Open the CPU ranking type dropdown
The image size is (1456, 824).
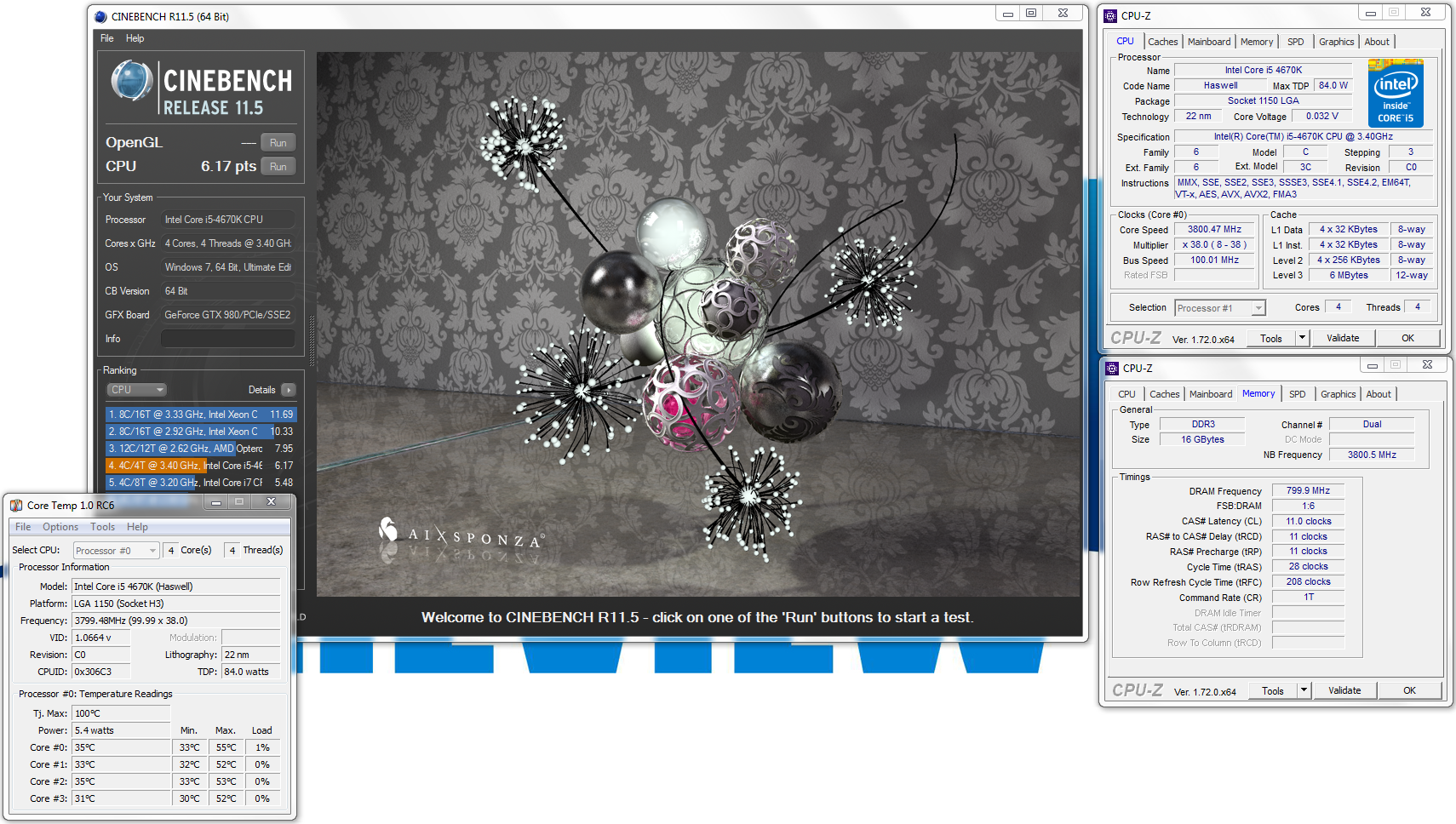[136, 390]
